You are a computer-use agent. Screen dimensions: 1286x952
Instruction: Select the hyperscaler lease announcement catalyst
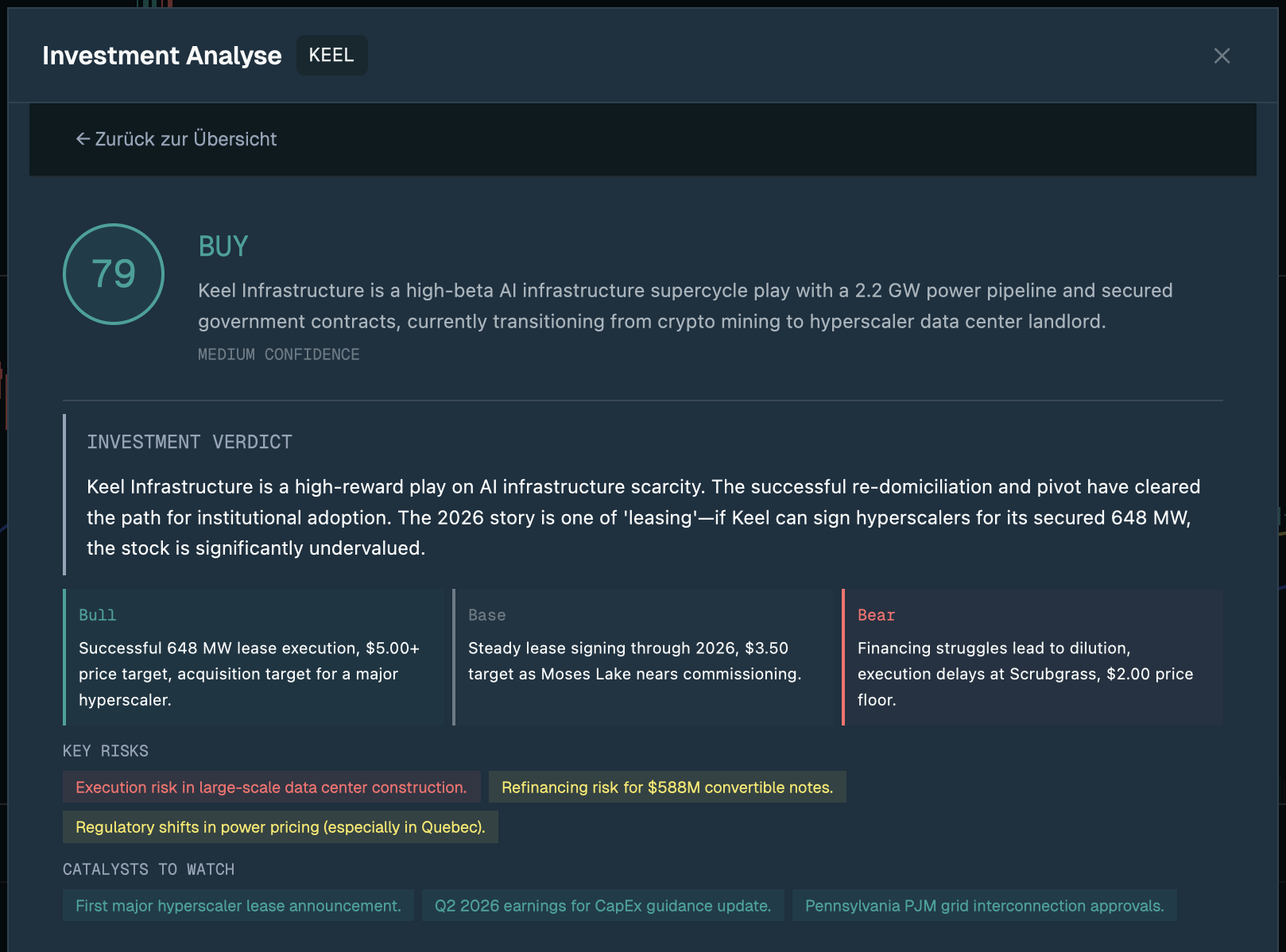[x=238, y=905]
